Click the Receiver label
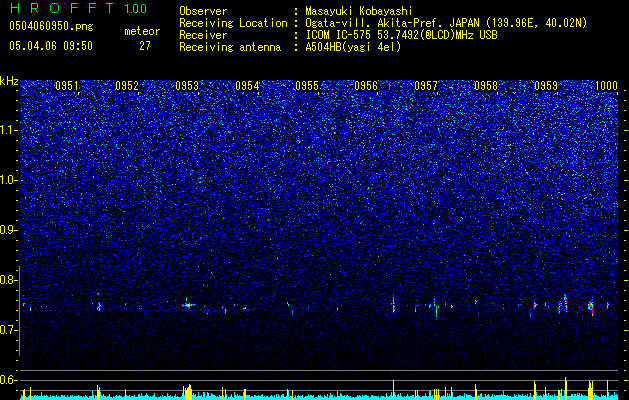Viewport: 629px width, 400px height. (203, 35)
